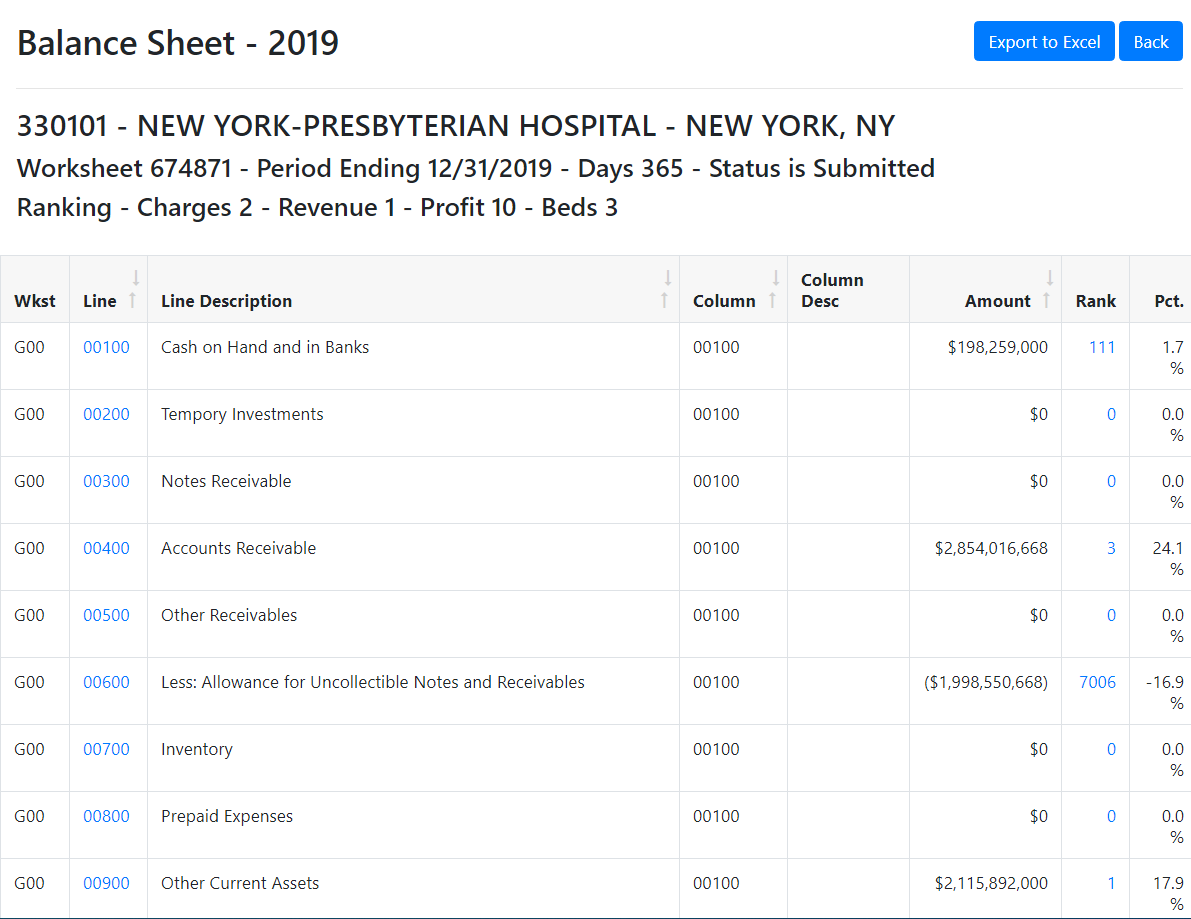The height and width of the screenshot is (919, 1191).
Task: Open rank 1 for Other Current Assets
Action: tap(1110, 883)
